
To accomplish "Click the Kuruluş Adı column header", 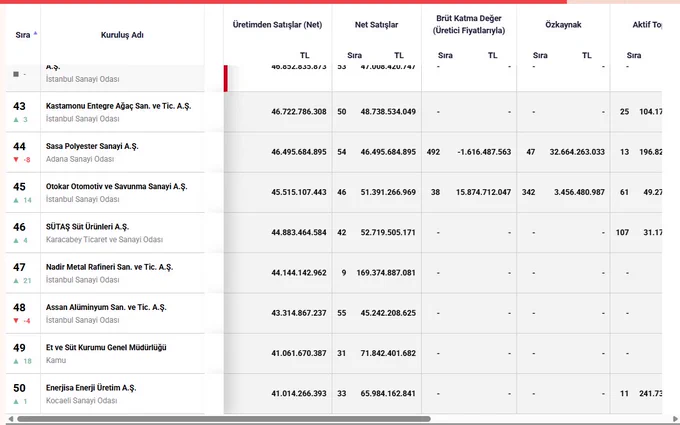I will [122, 35].
